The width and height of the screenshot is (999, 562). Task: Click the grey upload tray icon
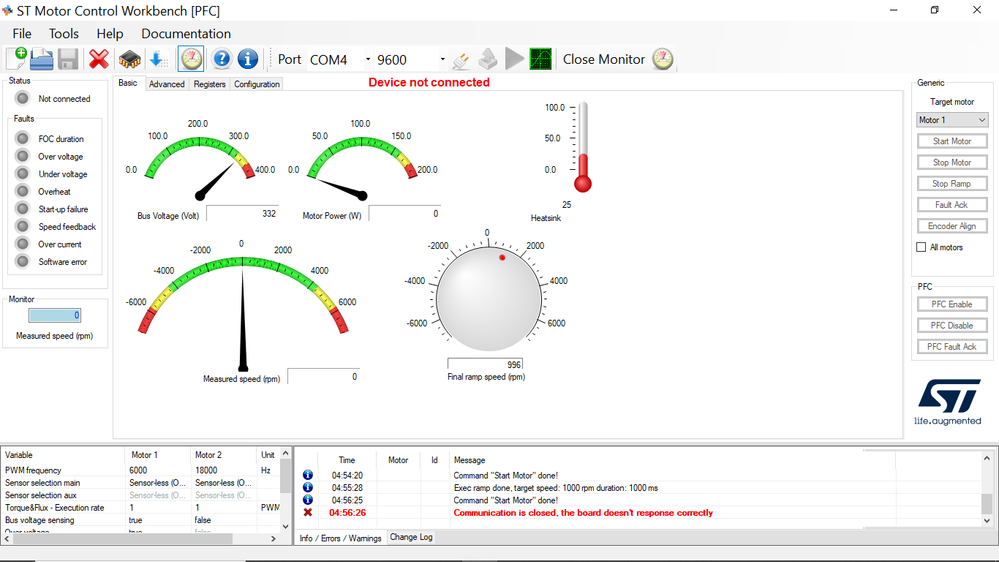click(x=487, y=60)
